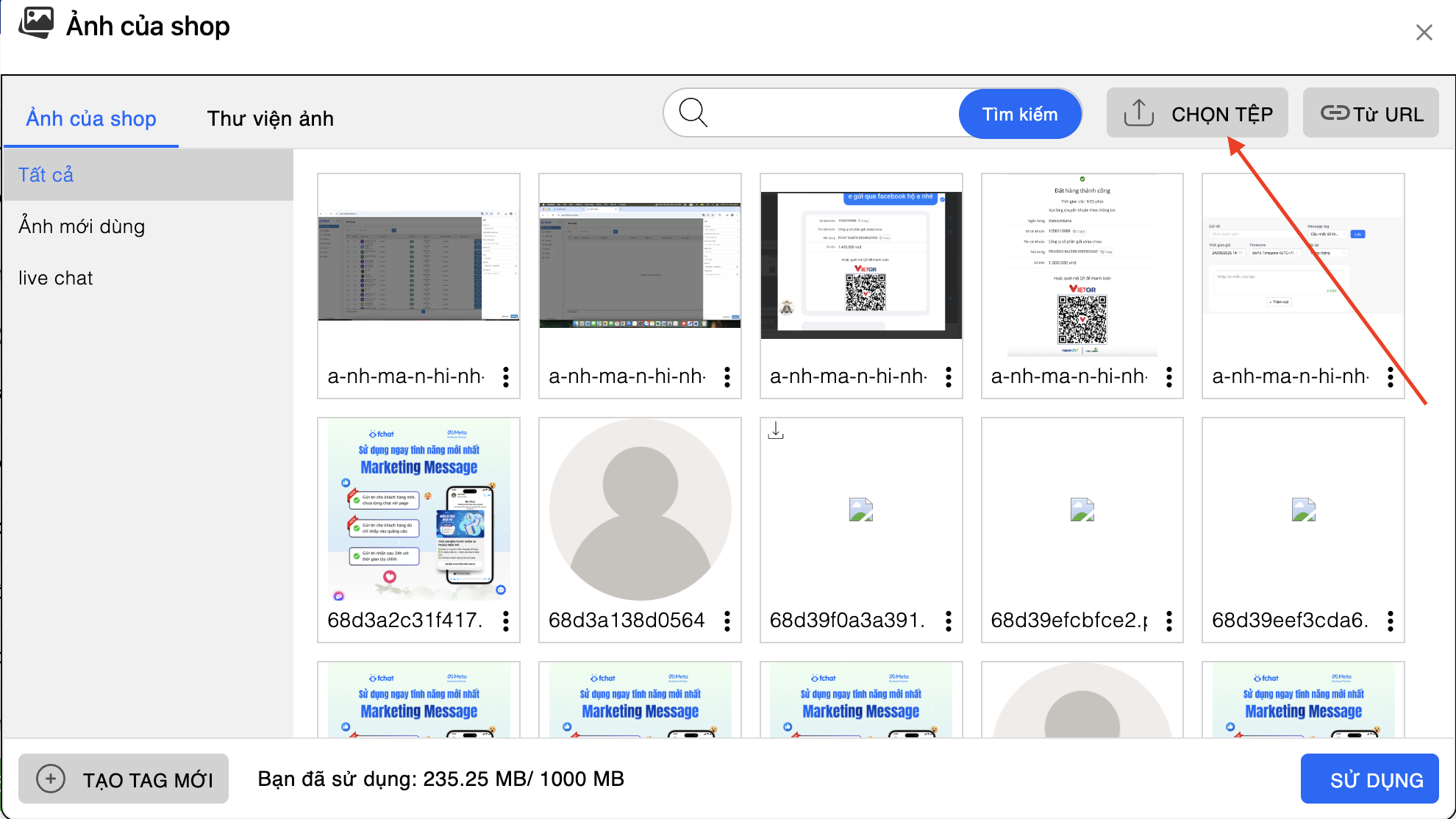
Task: Click the download icon on 68d39f0a3a391 image
Action: (x=776, y=431)
